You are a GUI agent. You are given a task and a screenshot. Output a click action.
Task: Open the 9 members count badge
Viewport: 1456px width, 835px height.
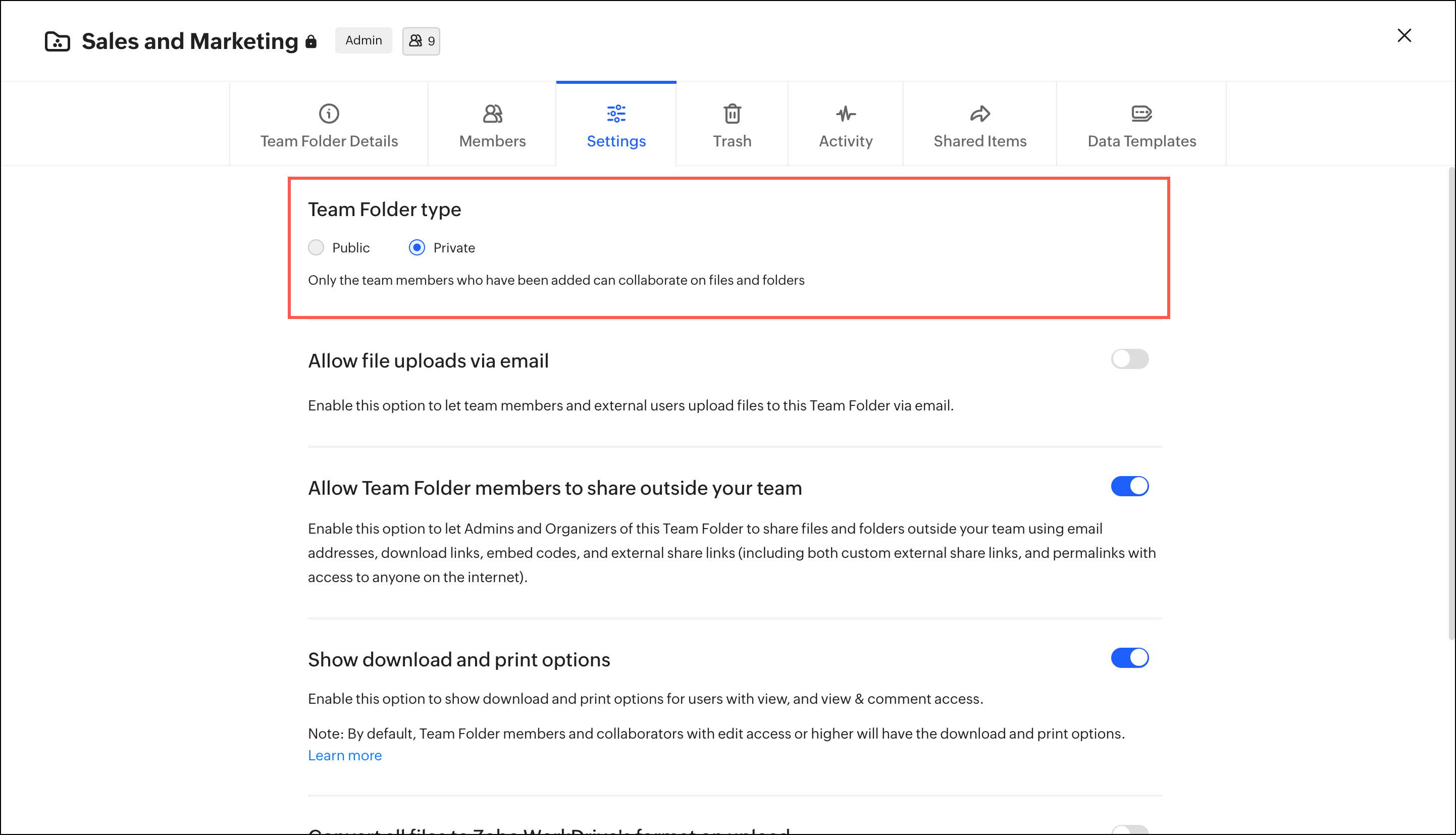(421, 41)
